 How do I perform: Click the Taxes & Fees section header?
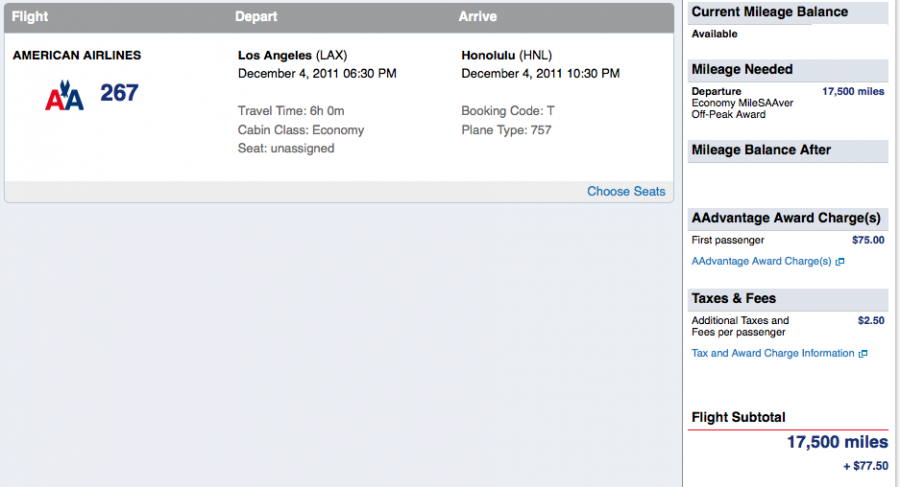click(x=734, y=299)
